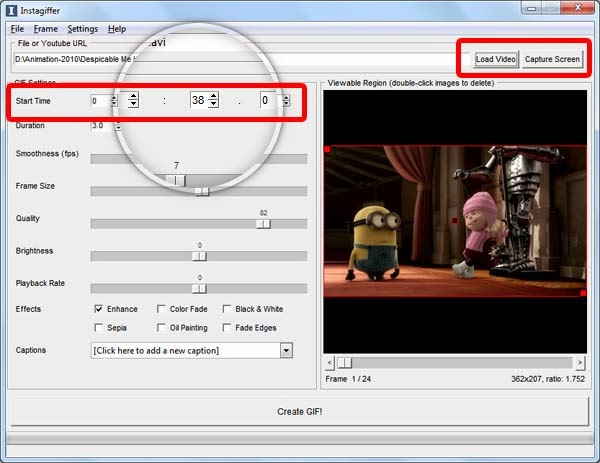Enable the Sepia effect checkbox
The height and width of the screenshot is (463, 600).
coord(99,328)
